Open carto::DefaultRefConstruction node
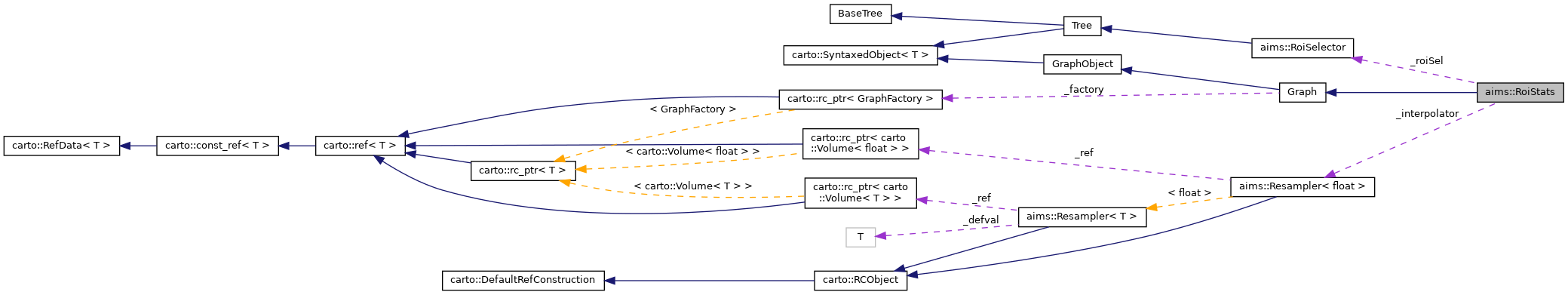1568x295 pixels. tap(523, 280)
